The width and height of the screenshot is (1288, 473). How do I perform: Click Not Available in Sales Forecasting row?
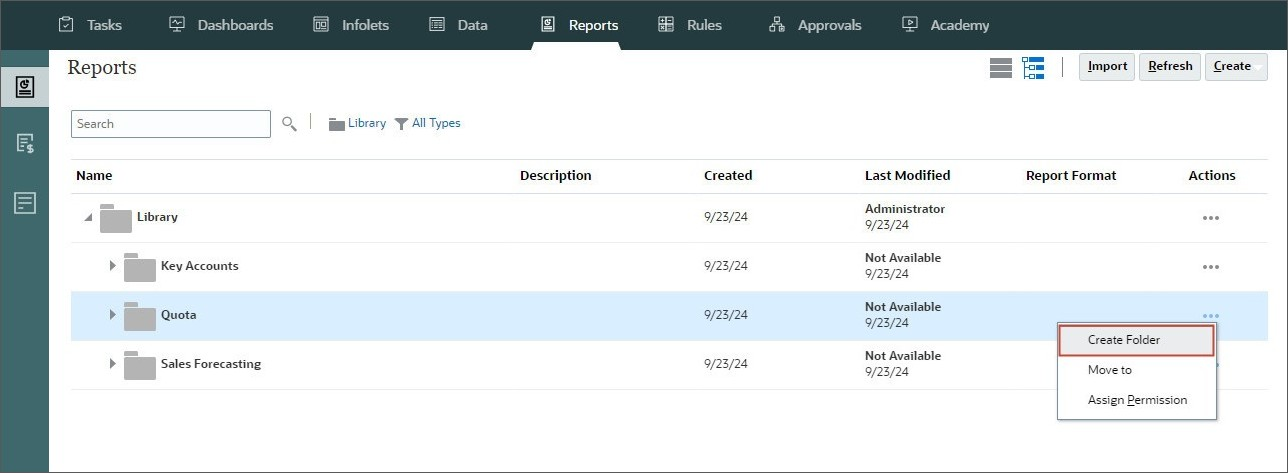902,356
